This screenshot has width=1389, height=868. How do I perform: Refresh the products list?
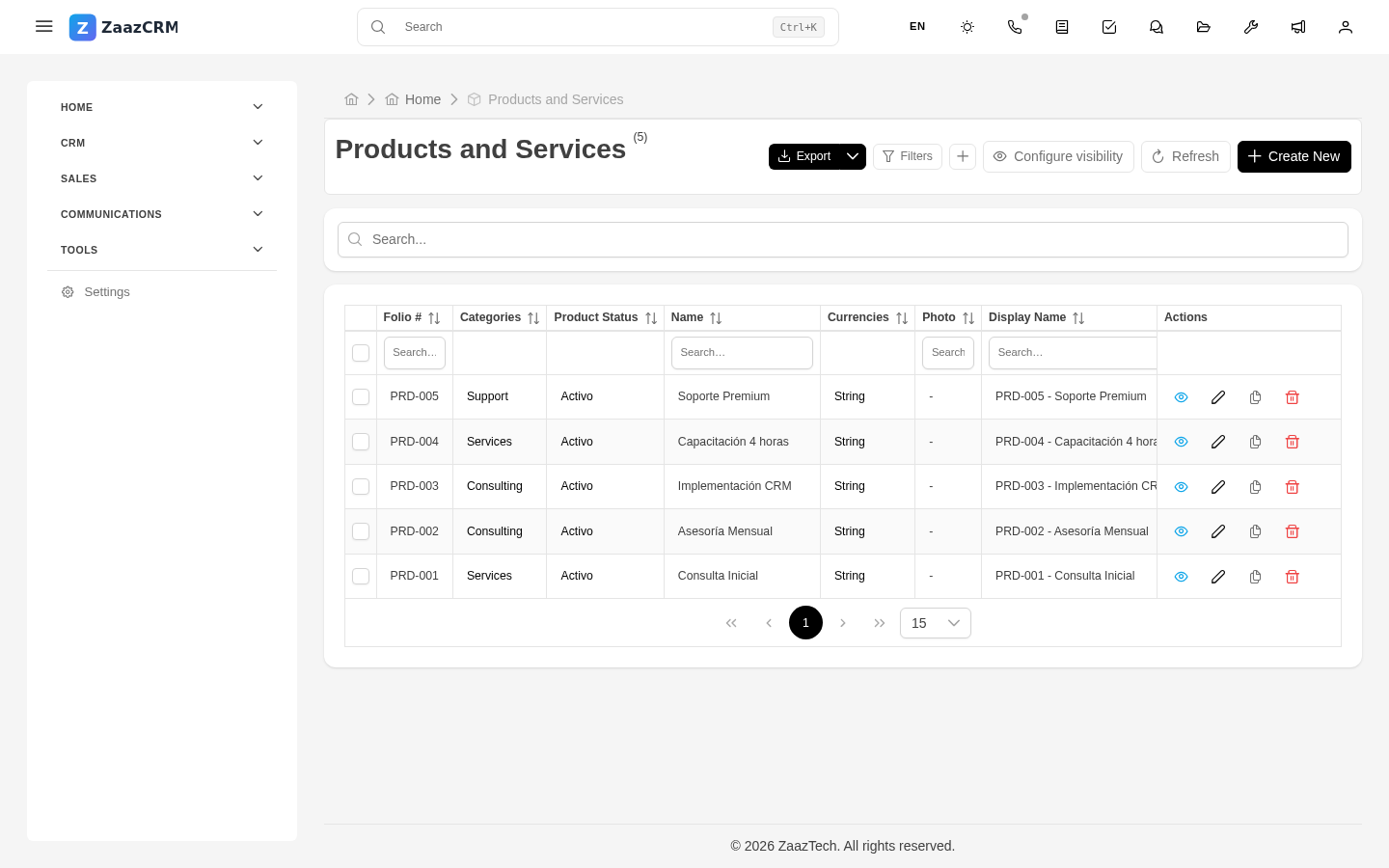click(x=1185, y=156)
